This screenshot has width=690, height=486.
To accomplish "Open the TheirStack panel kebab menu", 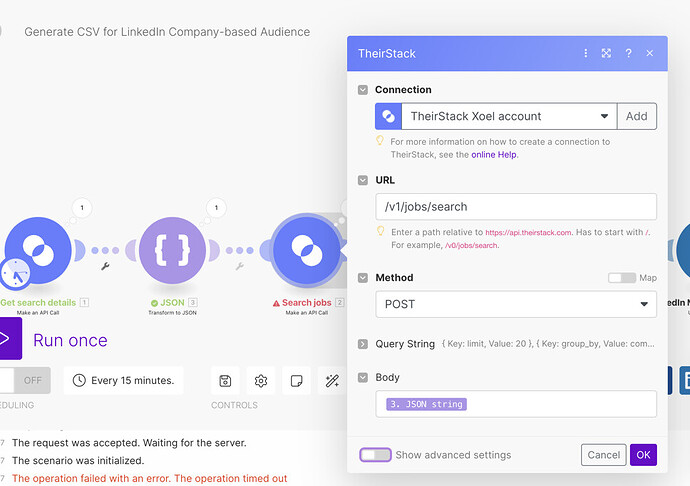I will (x=585, y=53).
